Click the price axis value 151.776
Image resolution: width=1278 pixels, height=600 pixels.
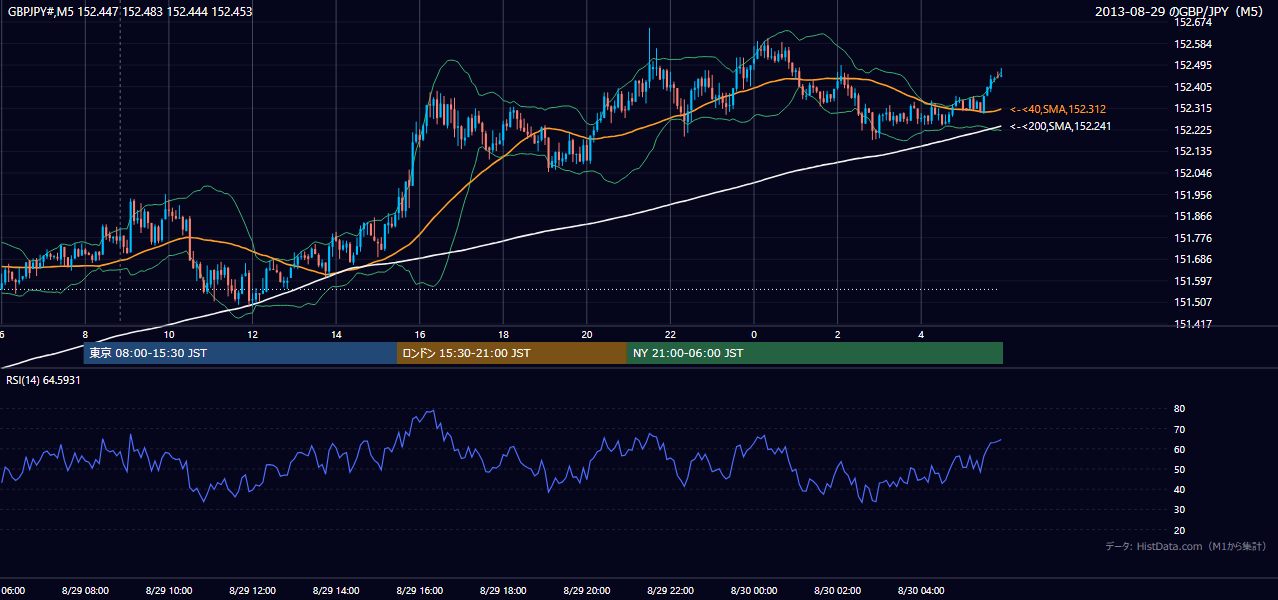pos(1192,238)
